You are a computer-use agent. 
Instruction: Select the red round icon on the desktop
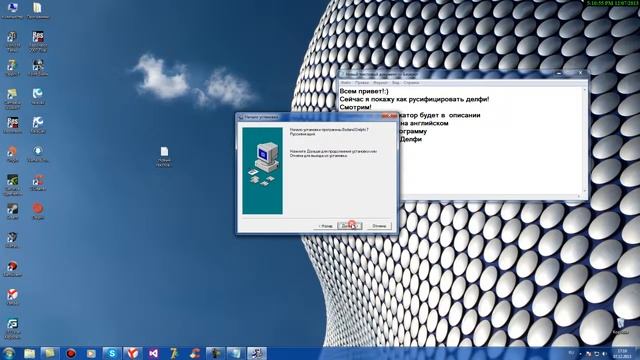tap(38, 211)
